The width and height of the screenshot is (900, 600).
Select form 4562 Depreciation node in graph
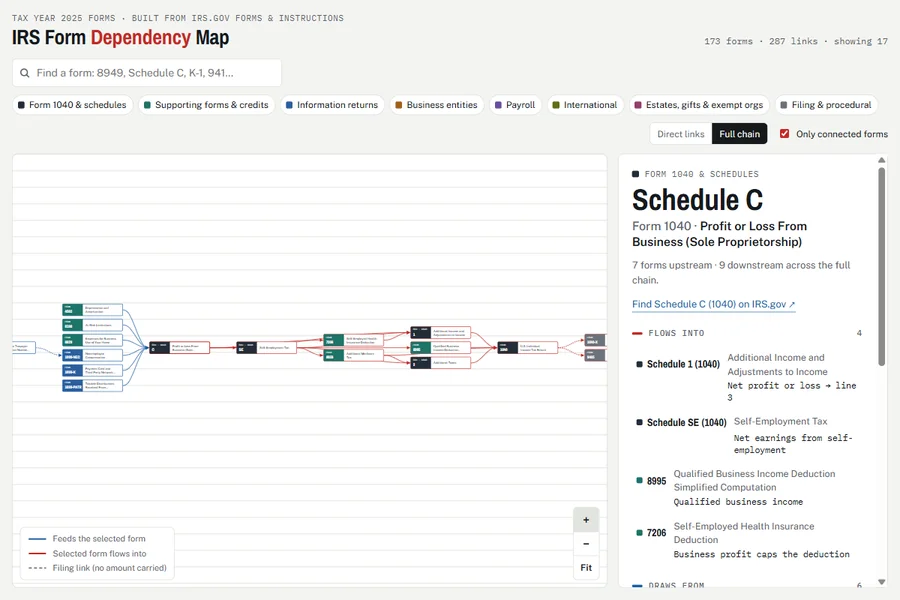coord(92,310)
